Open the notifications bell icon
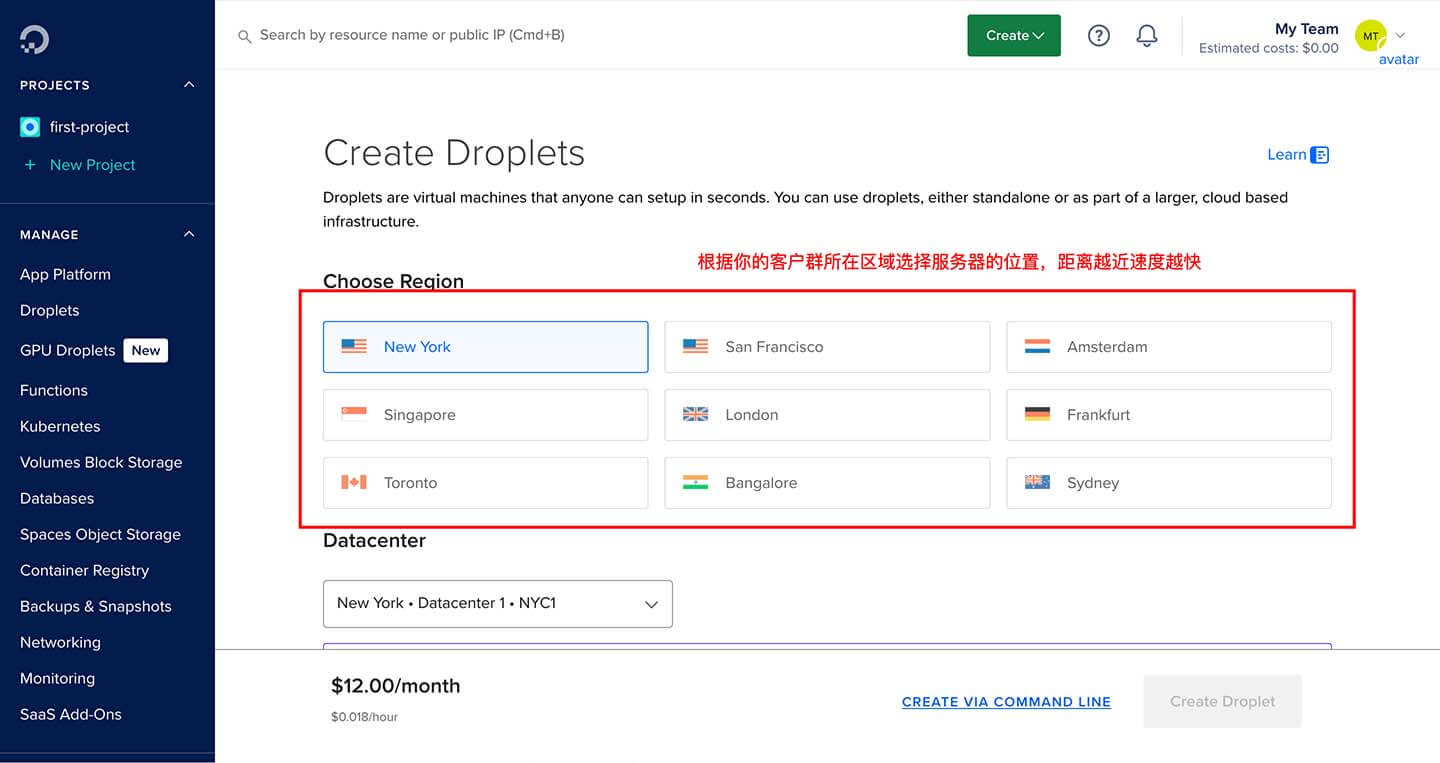Image resolution: width=1440 pixels, height=763 pixels. [x=1147, y=36]
